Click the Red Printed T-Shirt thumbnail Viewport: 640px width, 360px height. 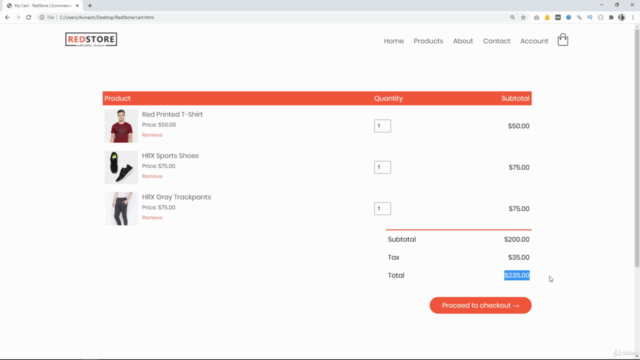(x=121, y=126)
